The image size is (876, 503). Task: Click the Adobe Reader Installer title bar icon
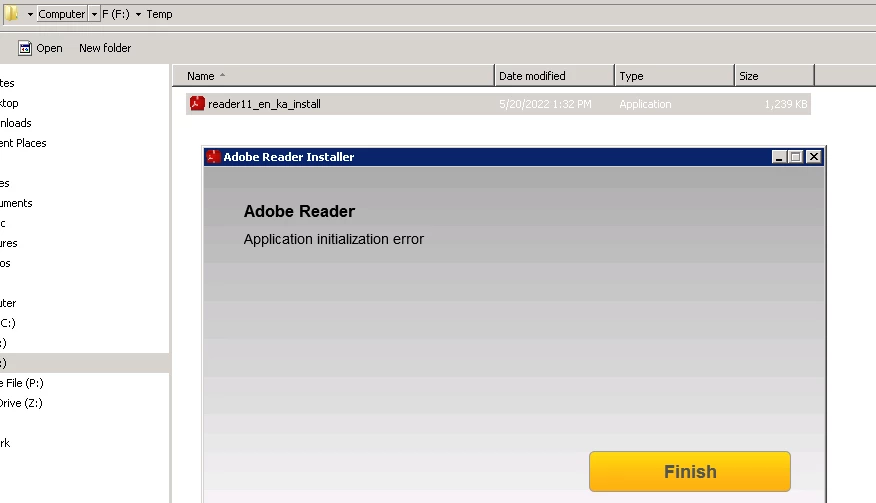click(213, 157)
